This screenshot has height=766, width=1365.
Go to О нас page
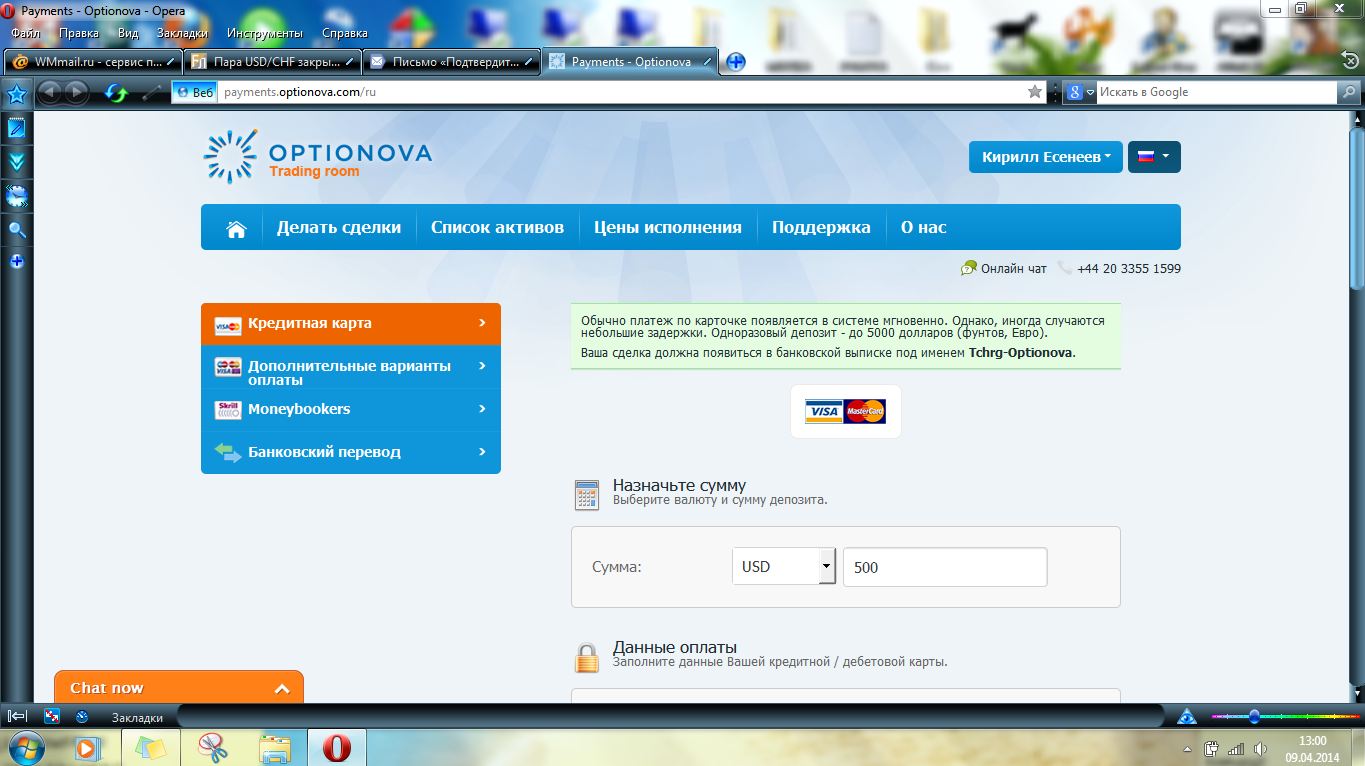pos(923,228)
